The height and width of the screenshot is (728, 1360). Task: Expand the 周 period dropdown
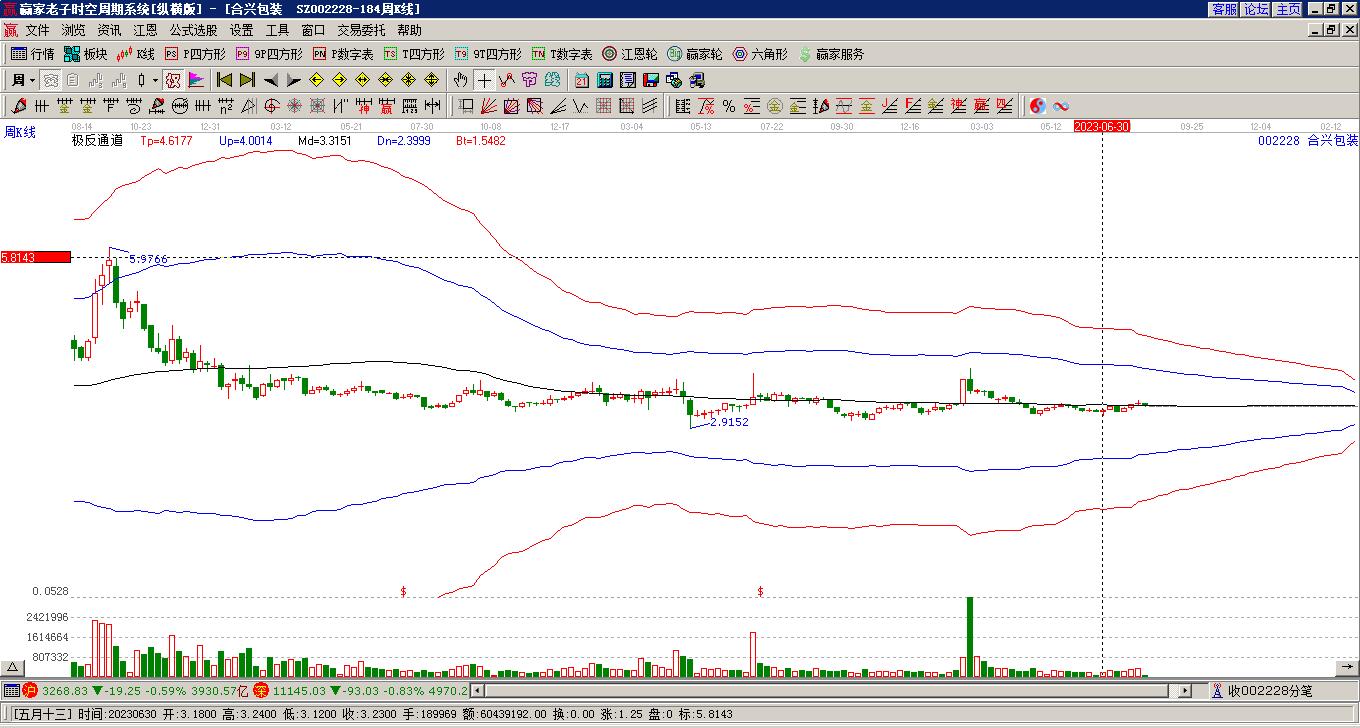pos(33,80)
